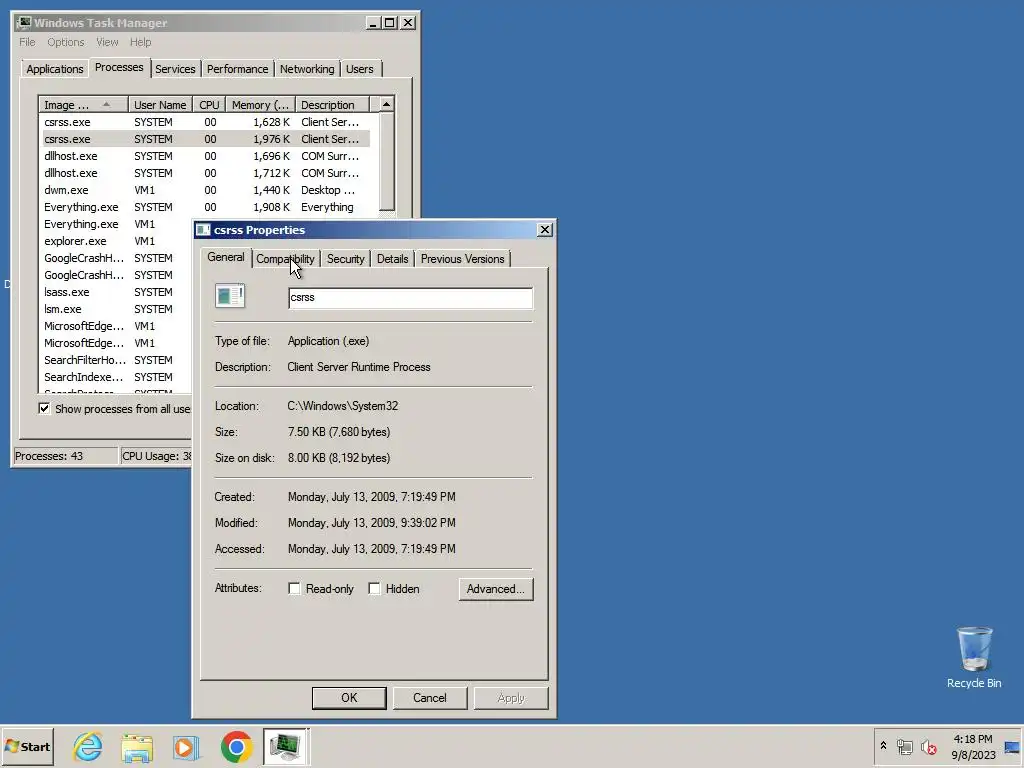Open the View menu in Task Manager
The width and height of the screenshot is (1024, 768).
107,42
